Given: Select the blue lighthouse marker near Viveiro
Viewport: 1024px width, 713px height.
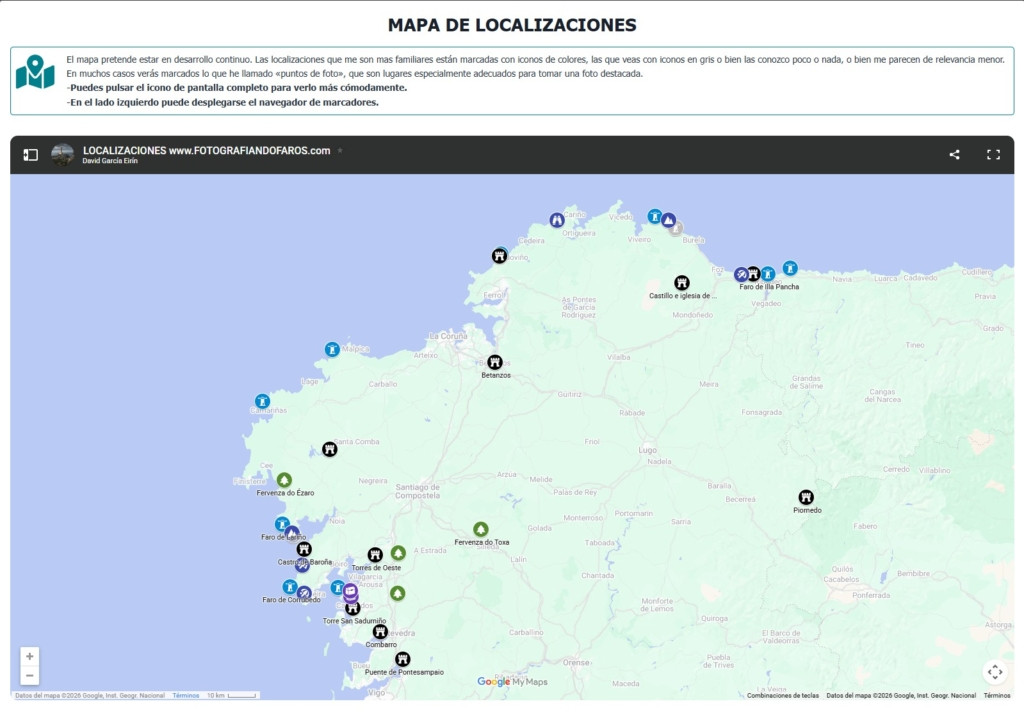Looking at the screenshot, I should pos(654,216).
